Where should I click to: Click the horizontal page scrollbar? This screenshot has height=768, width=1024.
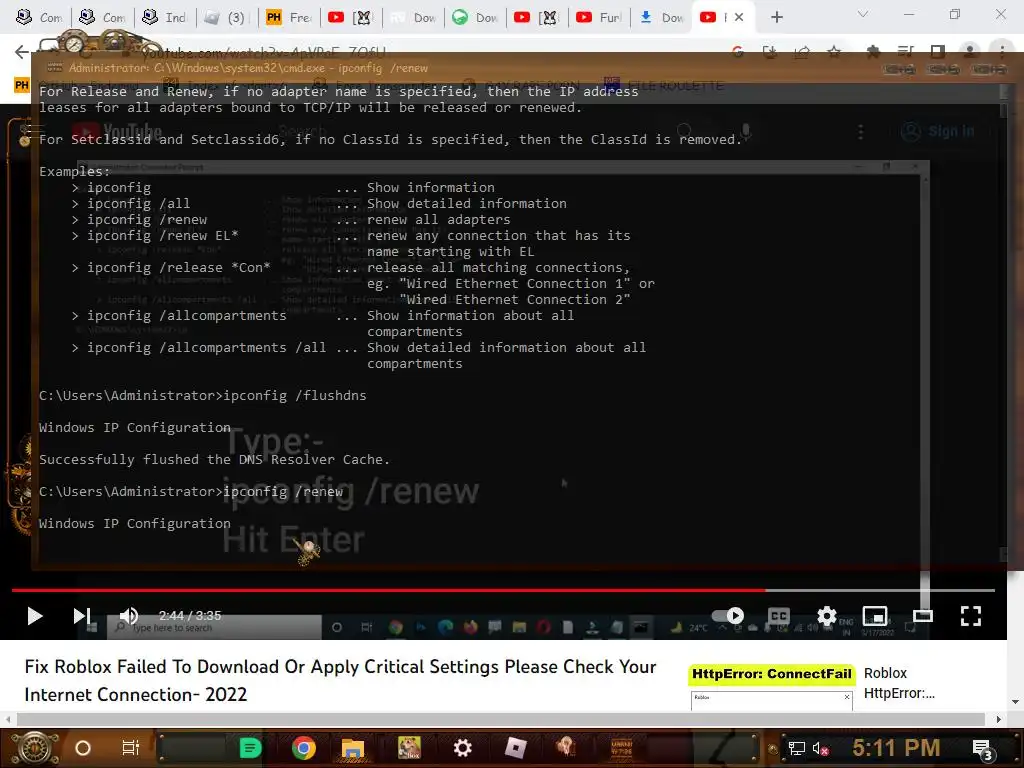[x=500, y=719]
